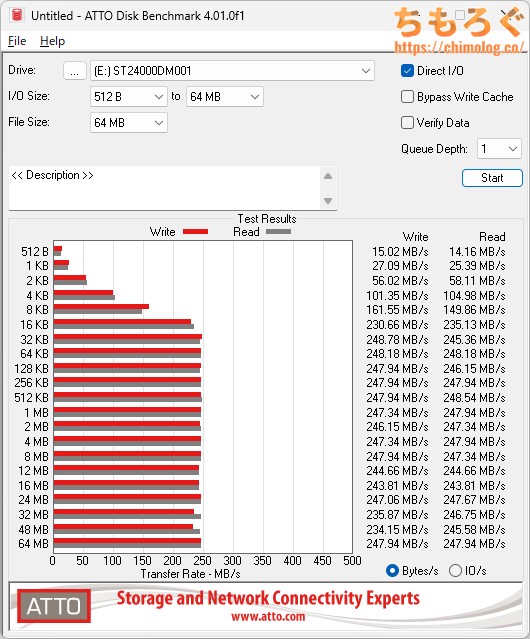Click the 512 B row label in chart
The image size is (530, 639).
coord(35,251)
